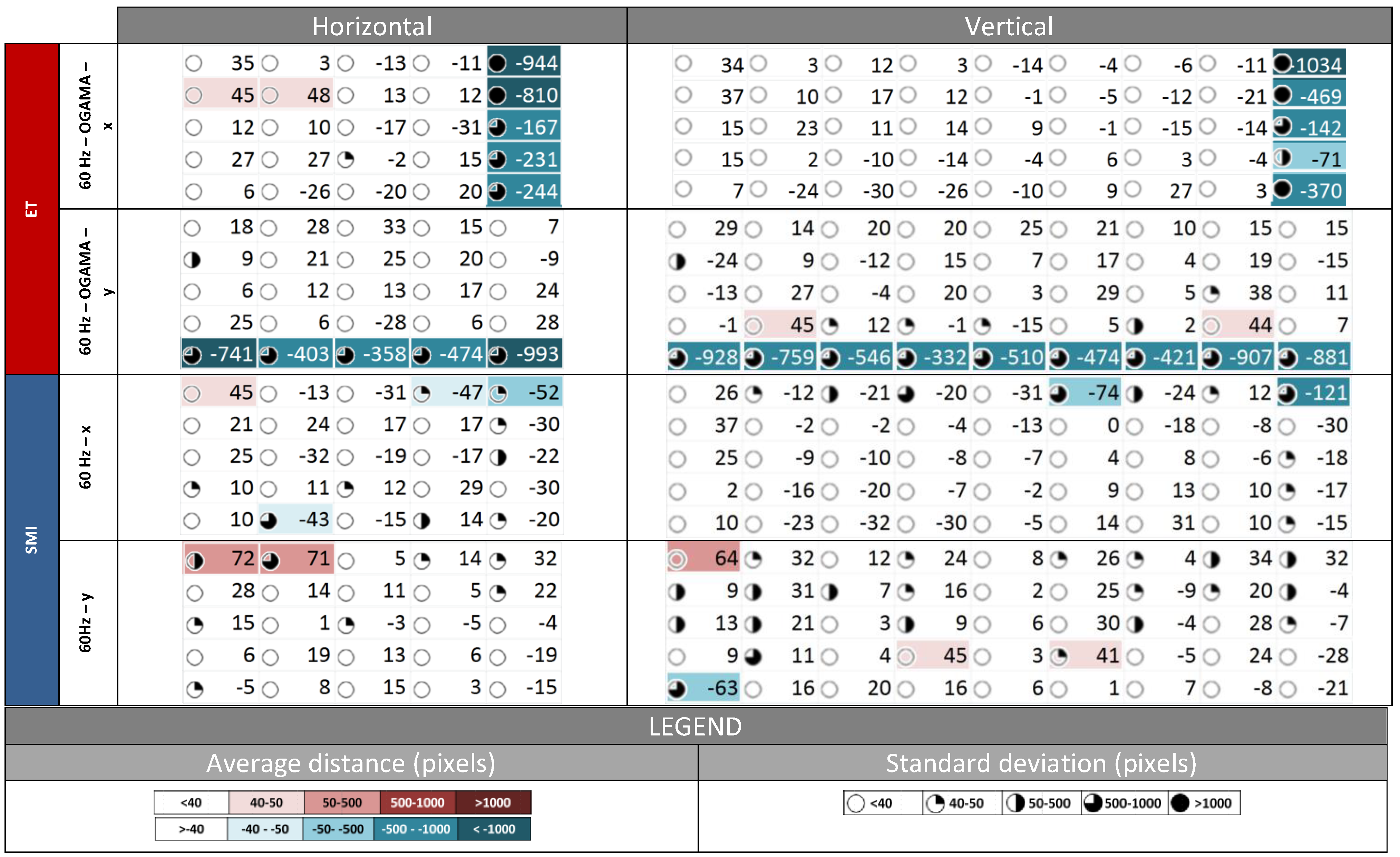
Task: Click the filled black circle beside -944
Action: (497, 62)
